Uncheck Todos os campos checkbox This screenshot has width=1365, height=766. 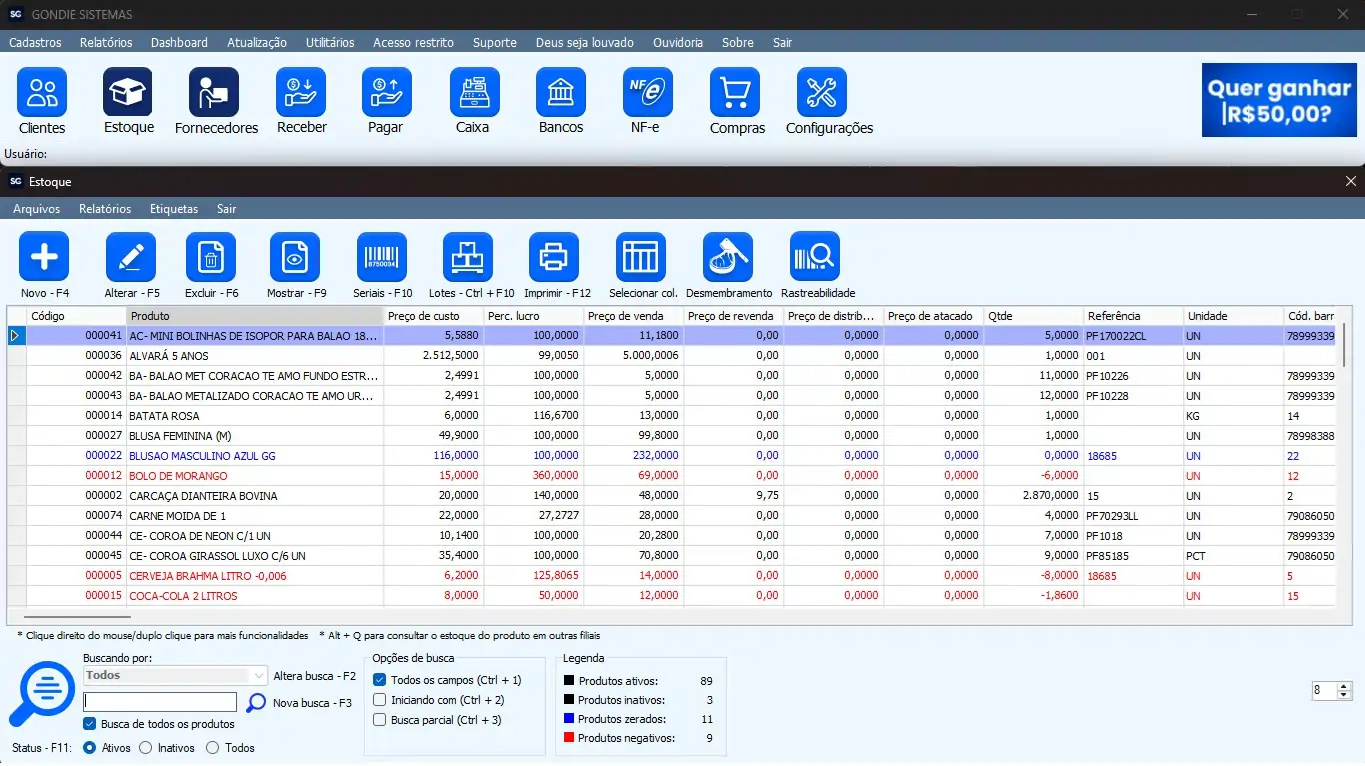click(380, 680)
